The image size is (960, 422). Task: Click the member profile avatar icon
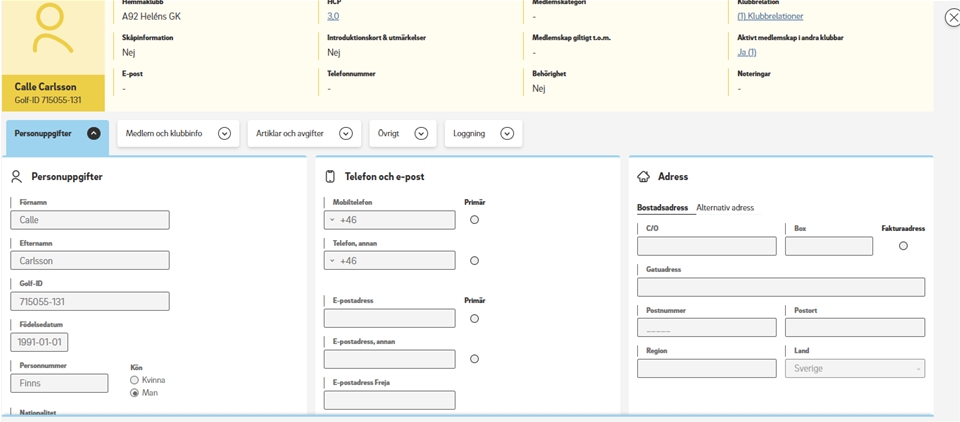(52, 32)
